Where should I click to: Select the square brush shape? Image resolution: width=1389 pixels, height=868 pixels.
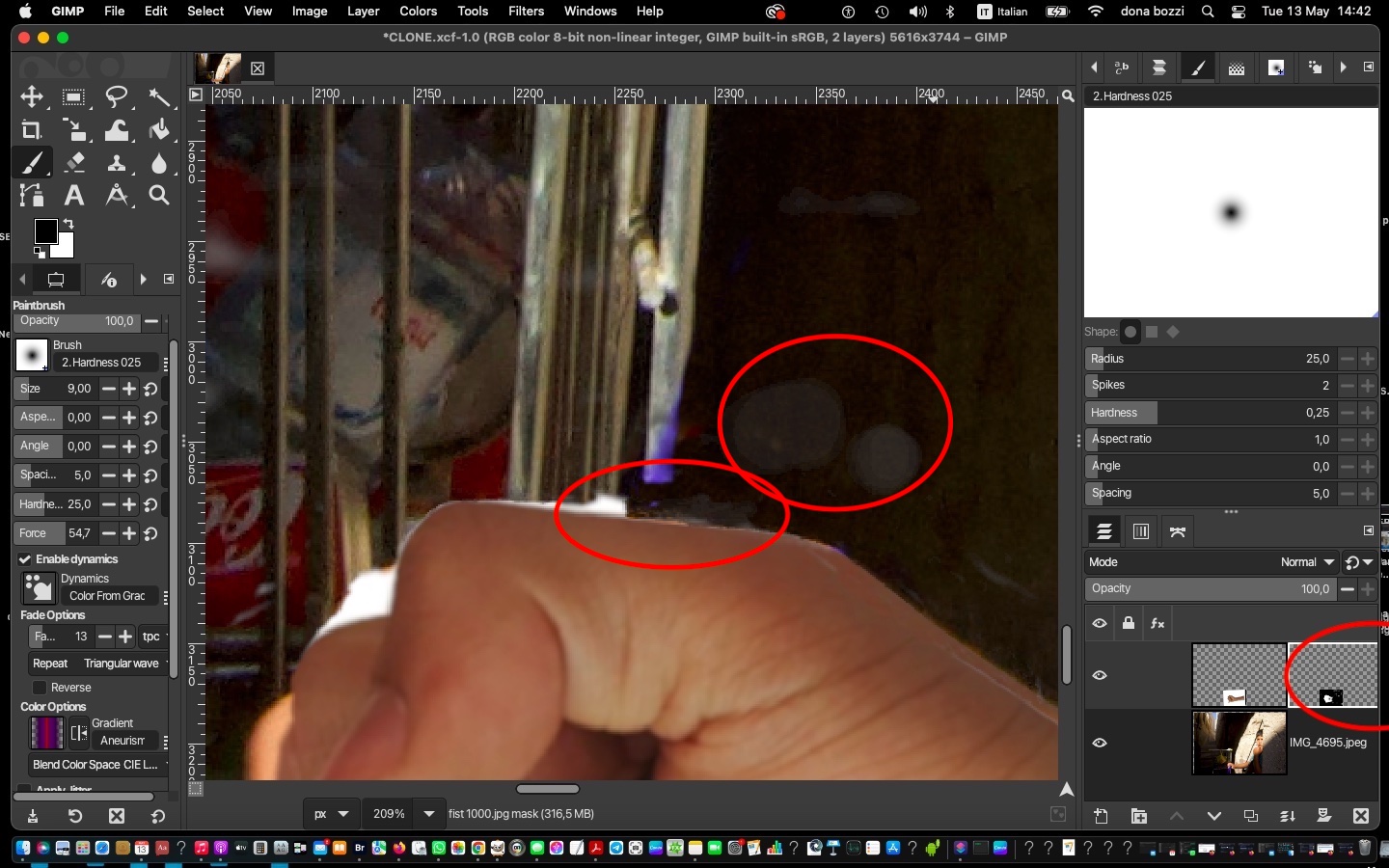[x=1152, y=332]
